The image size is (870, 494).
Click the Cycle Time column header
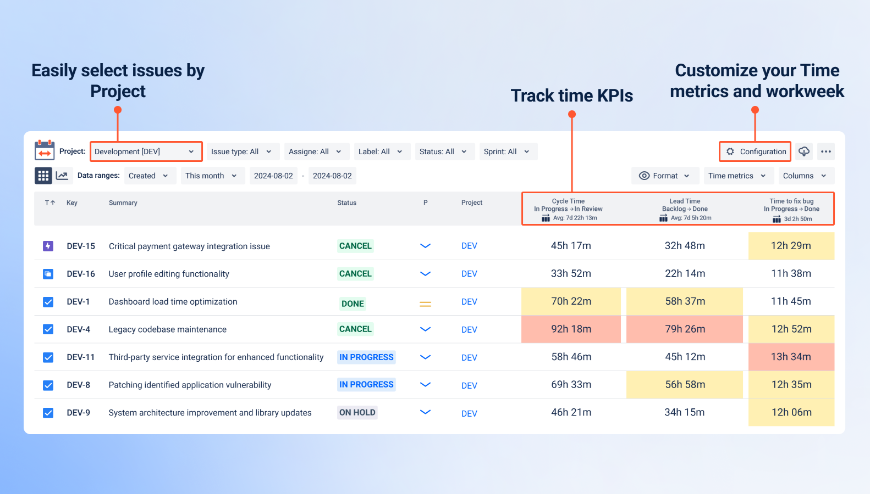[568, 209]
